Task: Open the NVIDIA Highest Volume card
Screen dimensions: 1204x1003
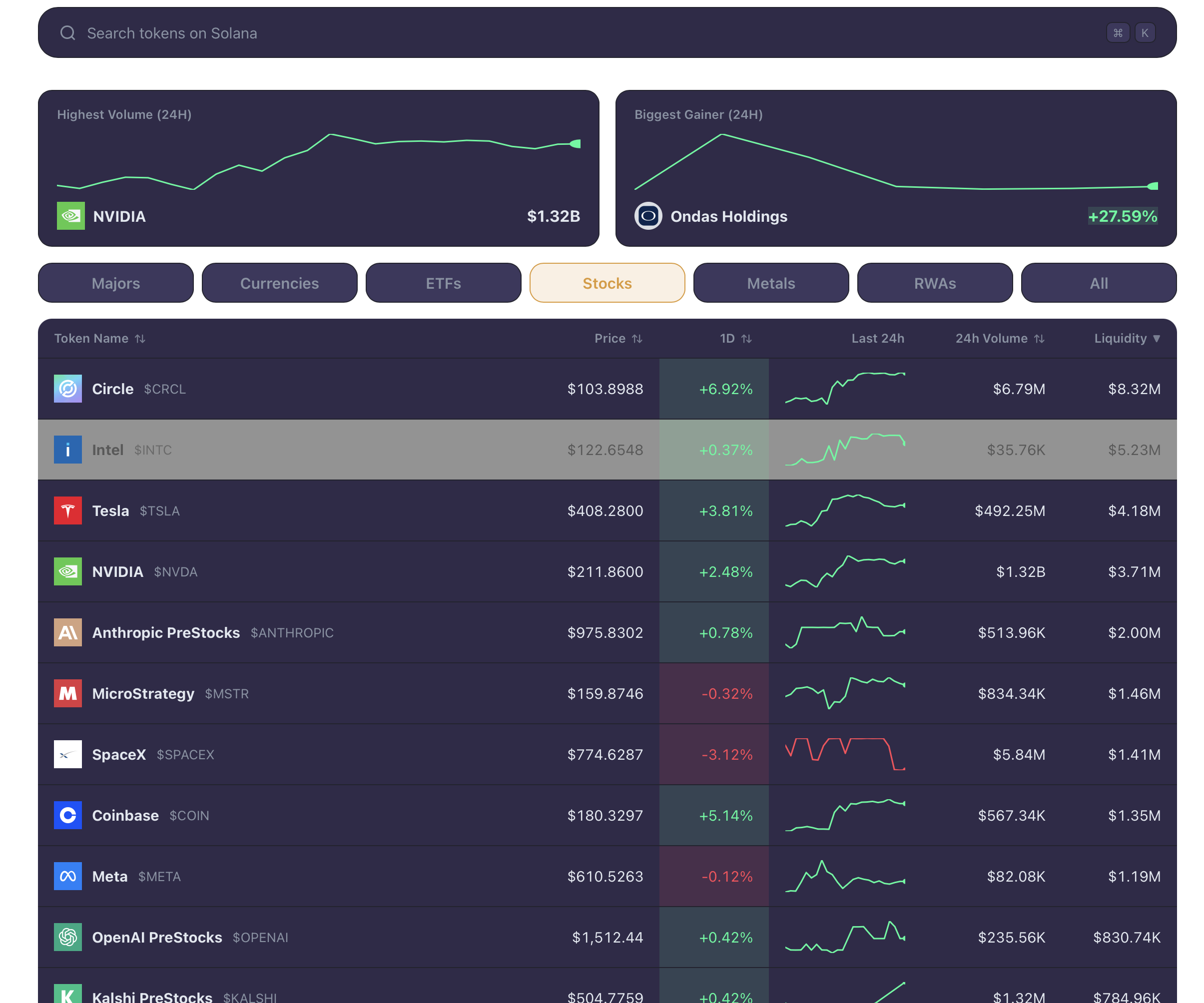Action: click(x=319, y=168)
